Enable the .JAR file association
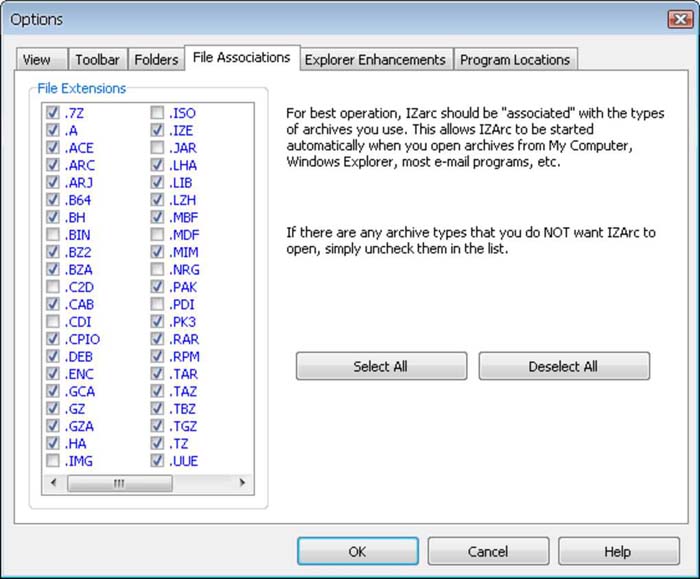The image size is (700, 579). 157,147
